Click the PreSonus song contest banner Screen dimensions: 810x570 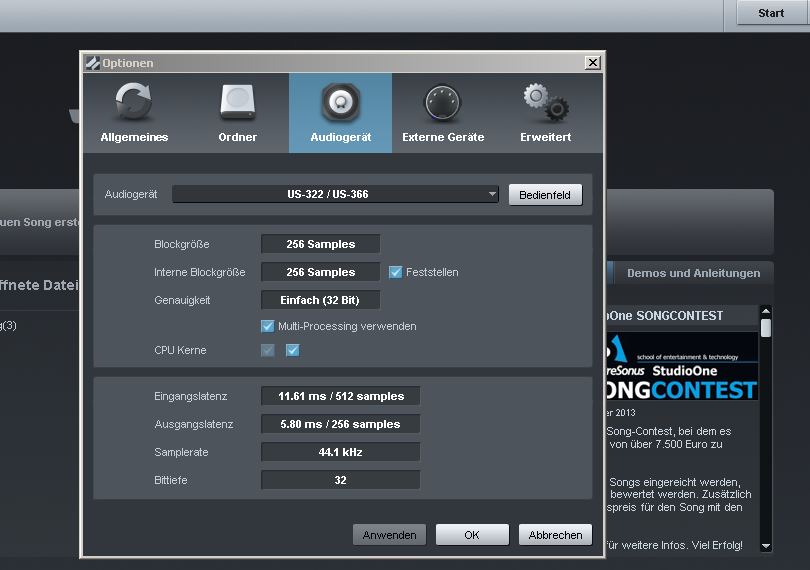point(682,367)
